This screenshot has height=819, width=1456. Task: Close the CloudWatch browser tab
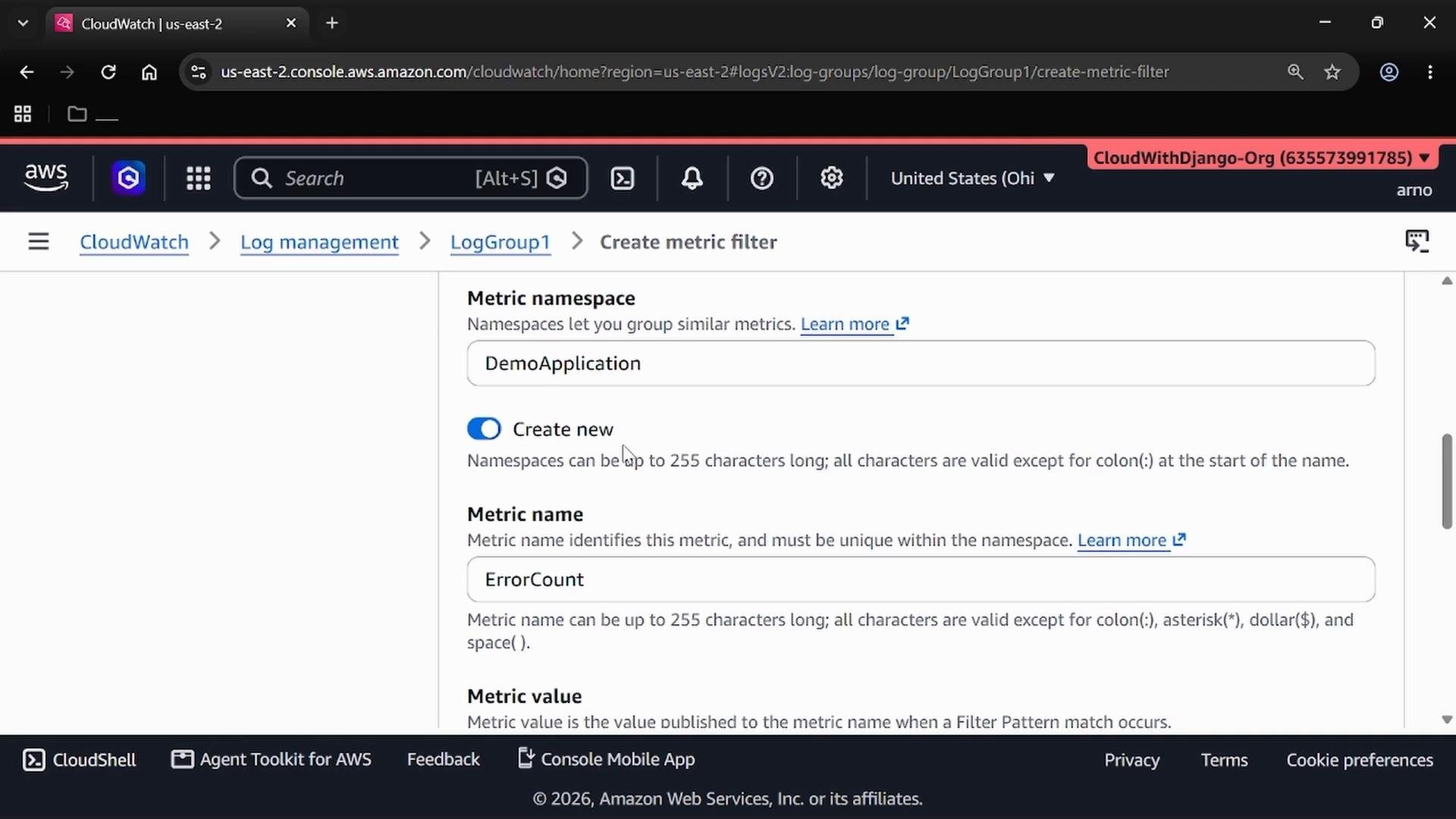[x=291, y=24]
